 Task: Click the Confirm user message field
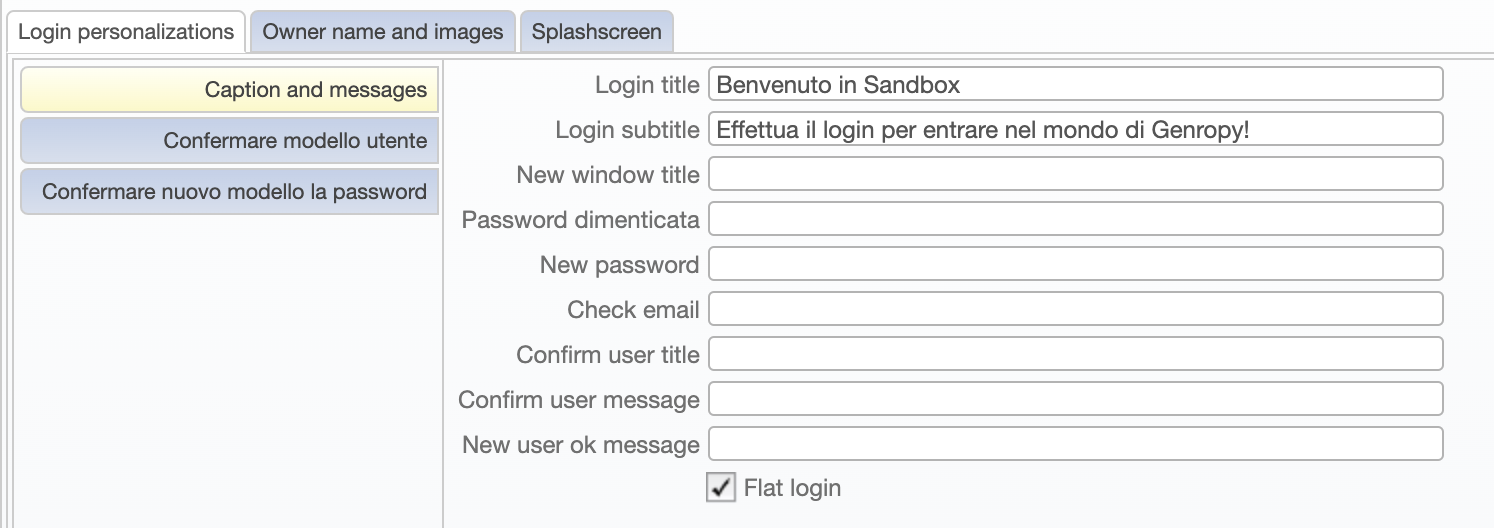[x=1076, y=399]
